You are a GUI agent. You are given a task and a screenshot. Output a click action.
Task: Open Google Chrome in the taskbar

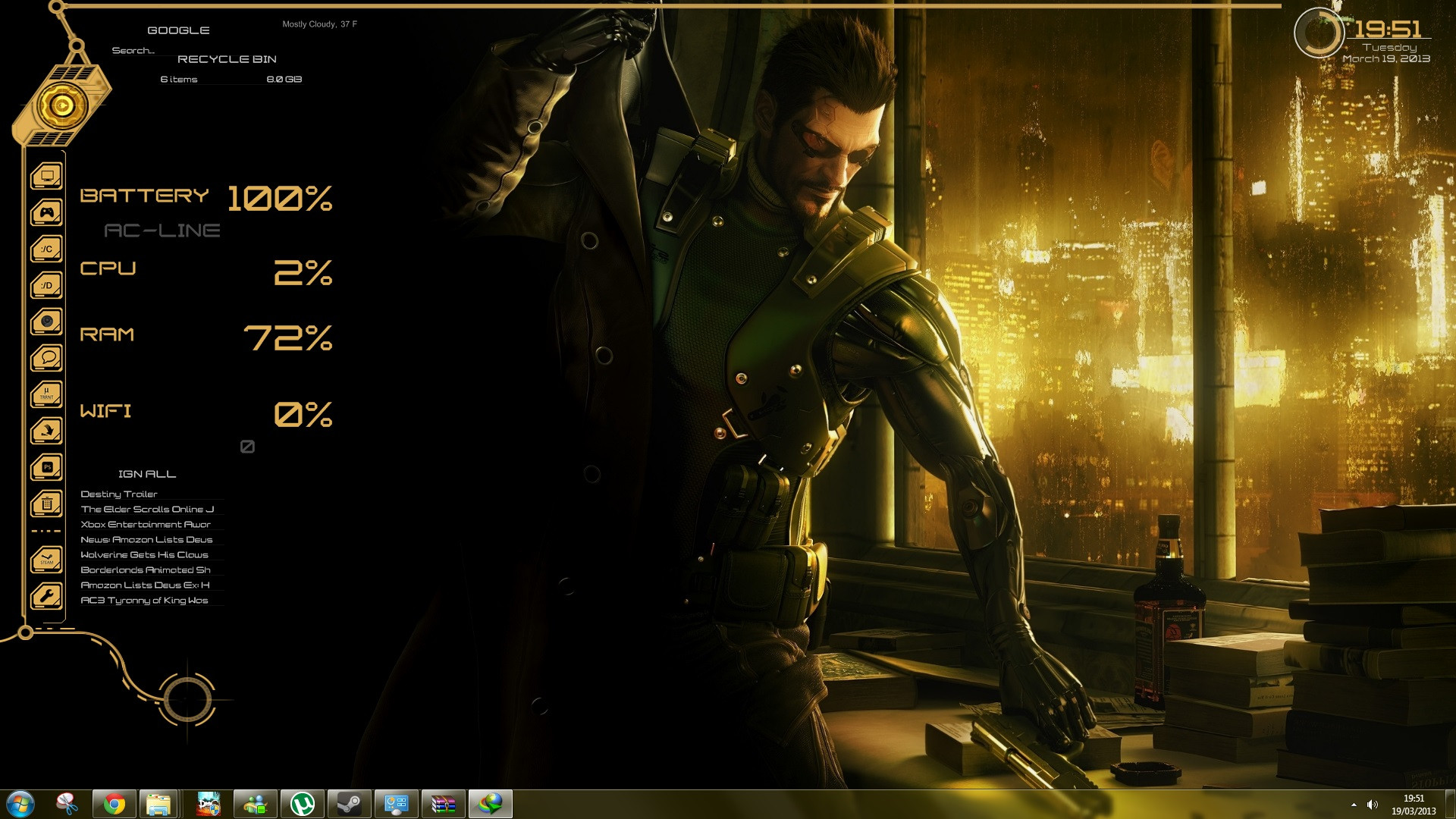click(115, 804)
